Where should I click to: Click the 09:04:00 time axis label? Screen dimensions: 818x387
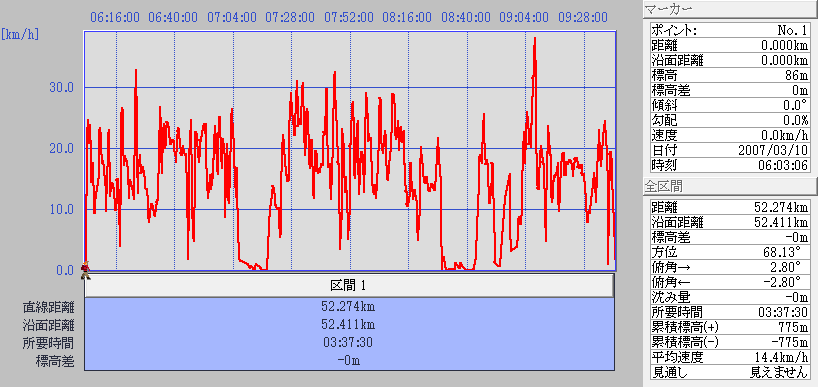pos(524,17)
